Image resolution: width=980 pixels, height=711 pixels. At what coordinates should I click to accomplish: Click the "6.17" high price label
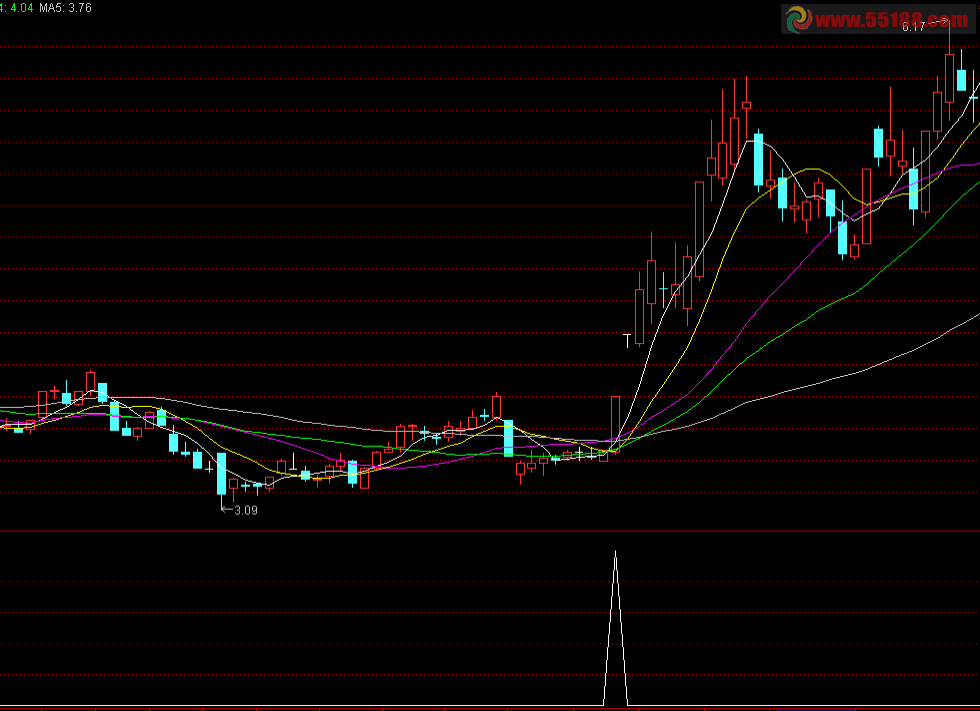click(913, 26)
